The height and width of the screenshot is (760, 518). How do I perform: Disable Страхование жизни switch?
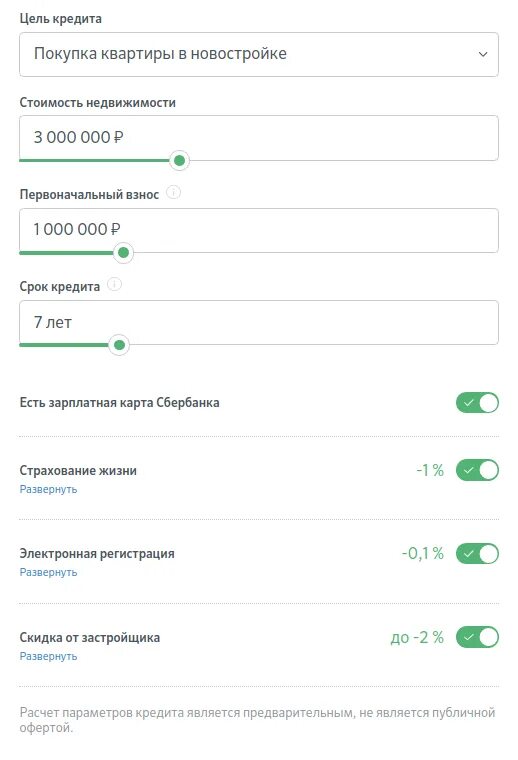coord(477,470)
